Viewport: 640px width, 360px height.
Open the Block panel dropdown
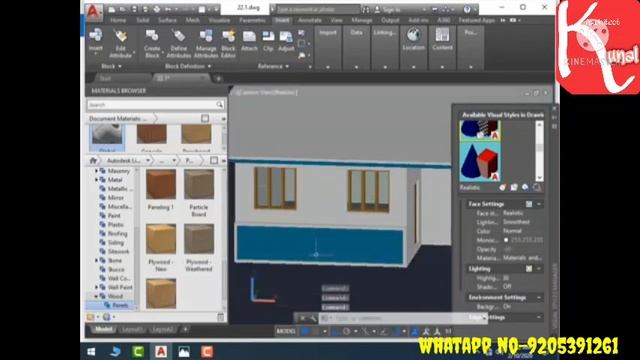coord(111,66)
